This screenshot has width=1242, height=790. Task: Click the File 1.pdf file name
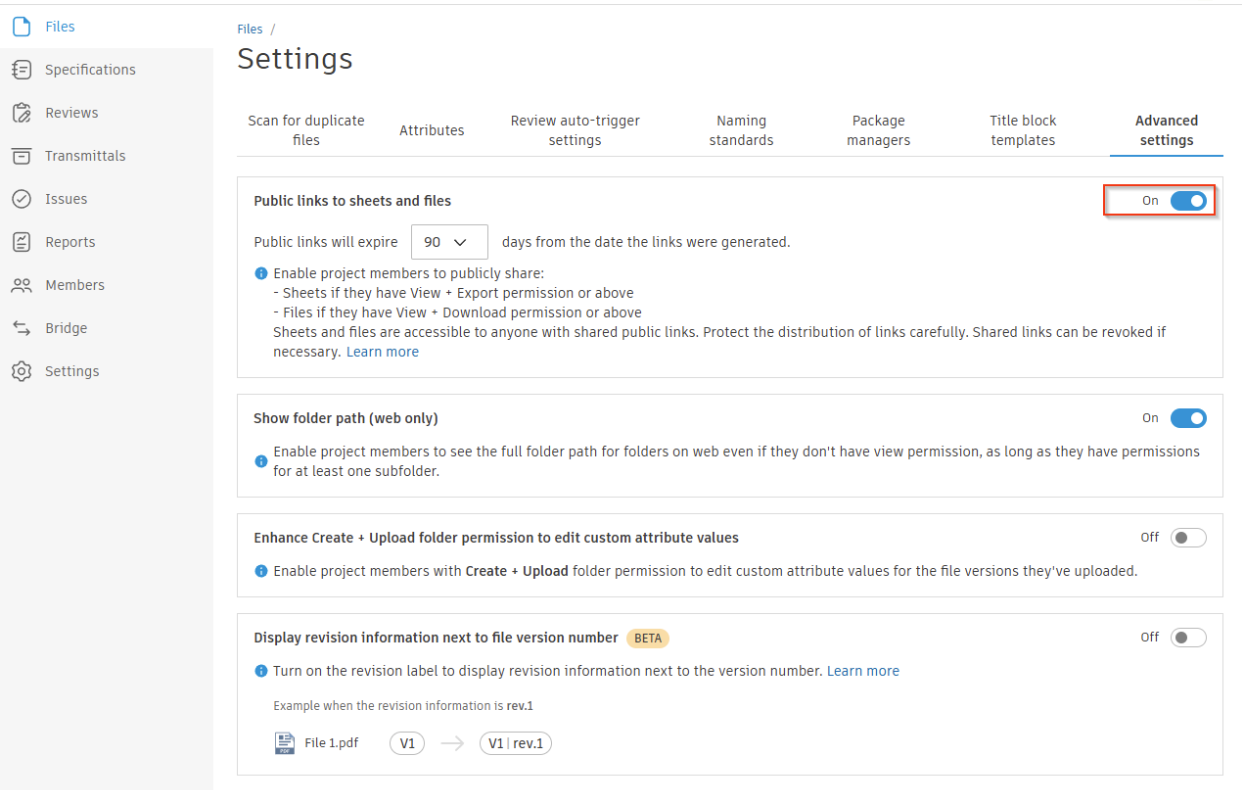pos(331,743)
